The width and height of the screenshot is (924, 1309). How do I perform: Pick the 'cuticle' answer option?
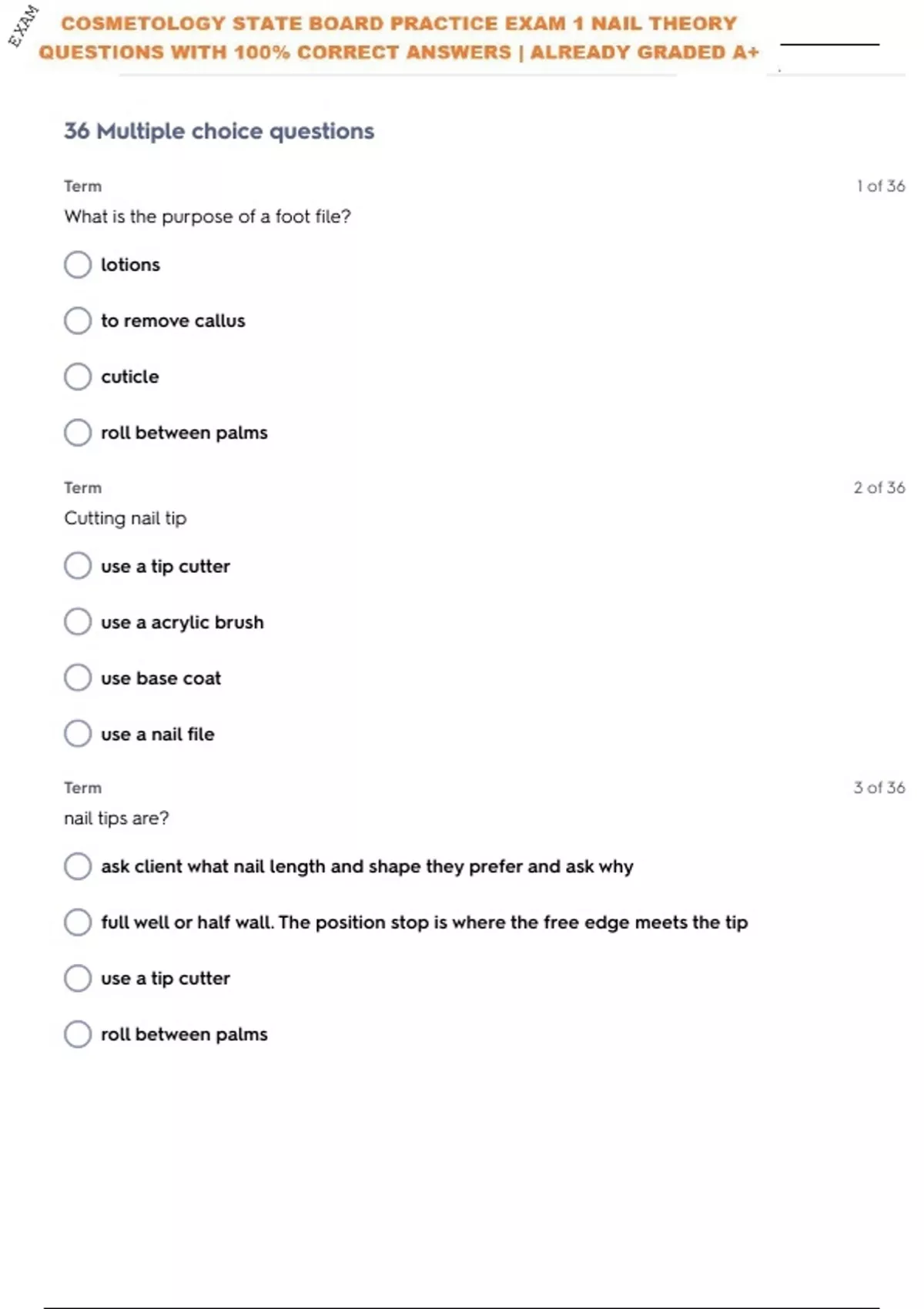(x=78, y=377)
